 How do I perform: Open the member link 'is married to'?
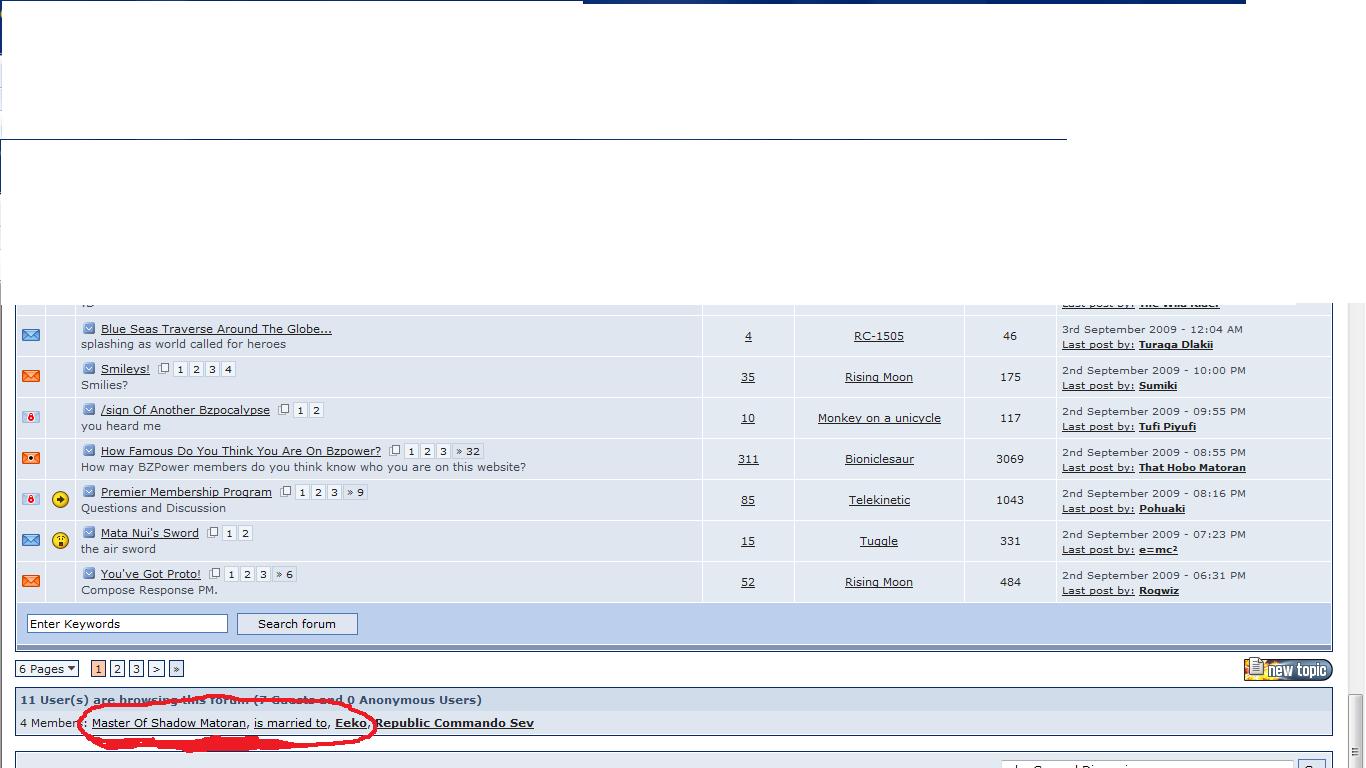click(x=290, y=723)
